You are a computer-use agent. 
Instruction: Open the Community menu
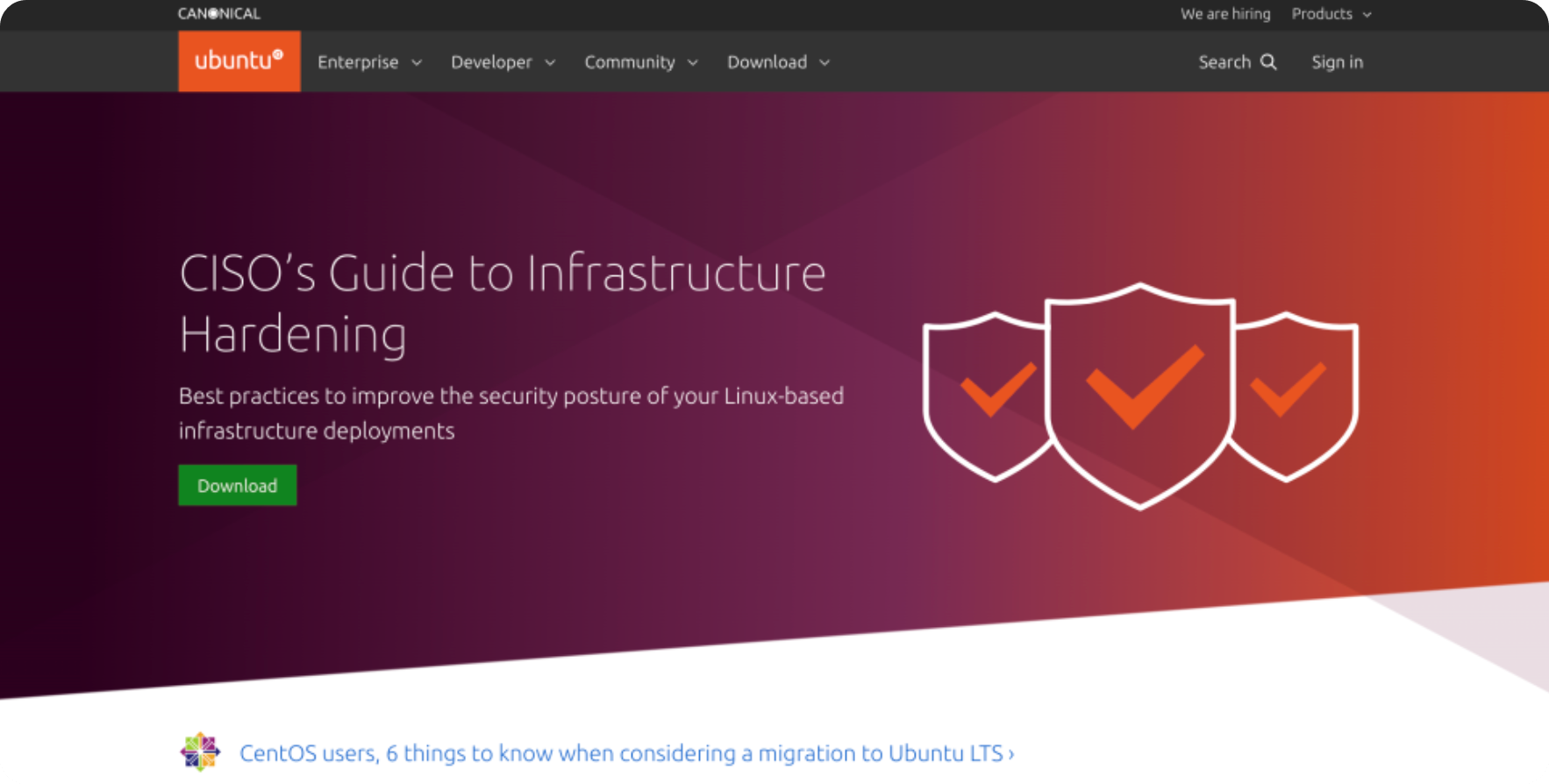click(x=641, y=62)
